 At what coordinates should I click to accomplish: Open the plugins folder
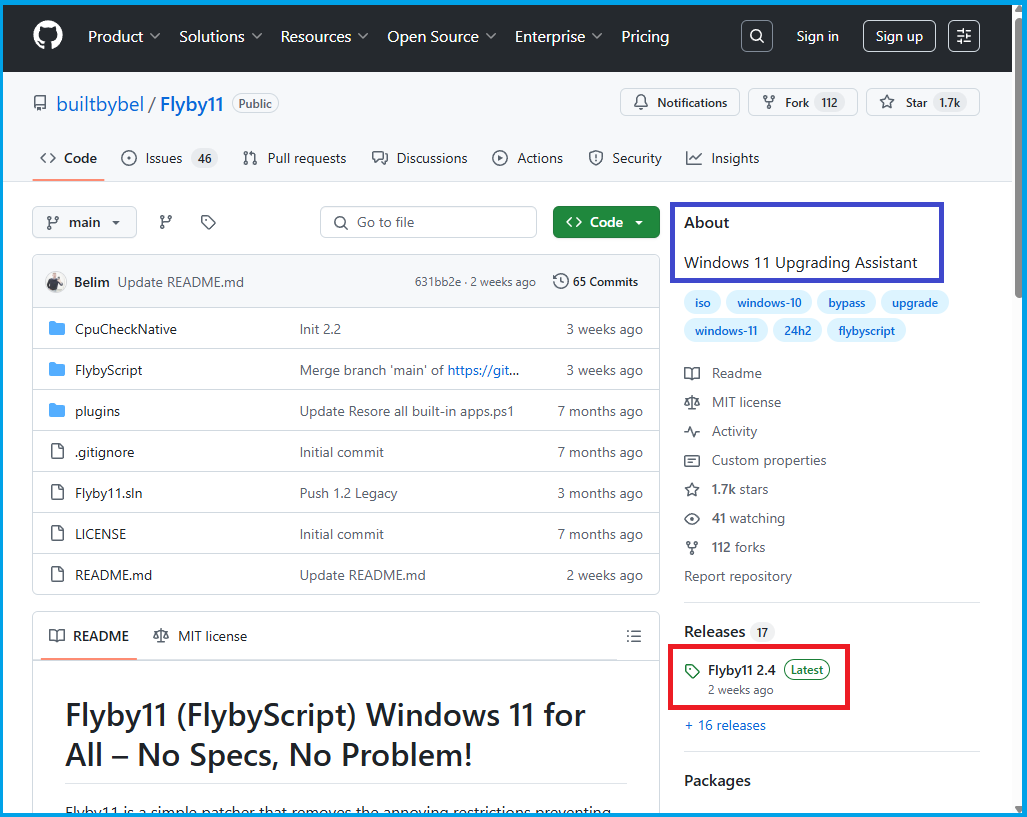97,411
